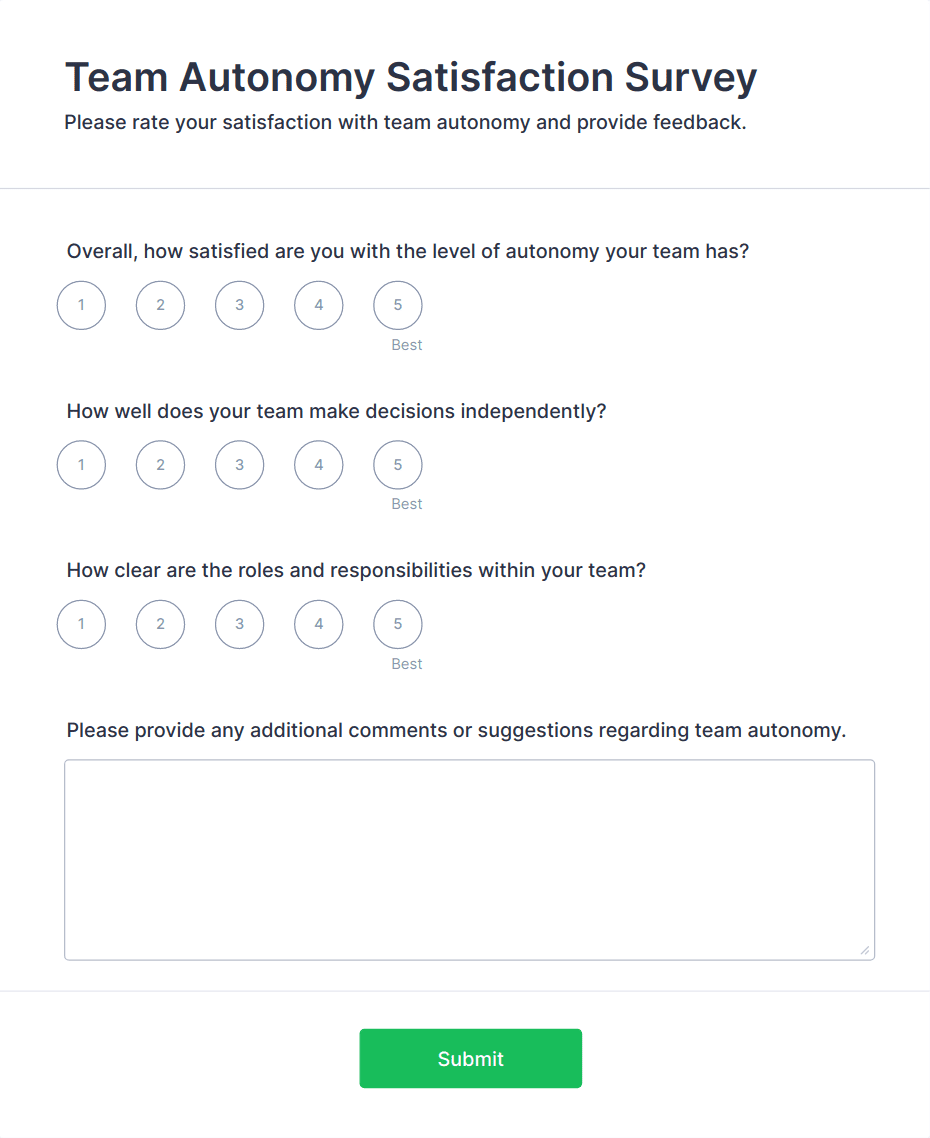Rate overall autonomy satisfaction as 1

click(81, 306)
